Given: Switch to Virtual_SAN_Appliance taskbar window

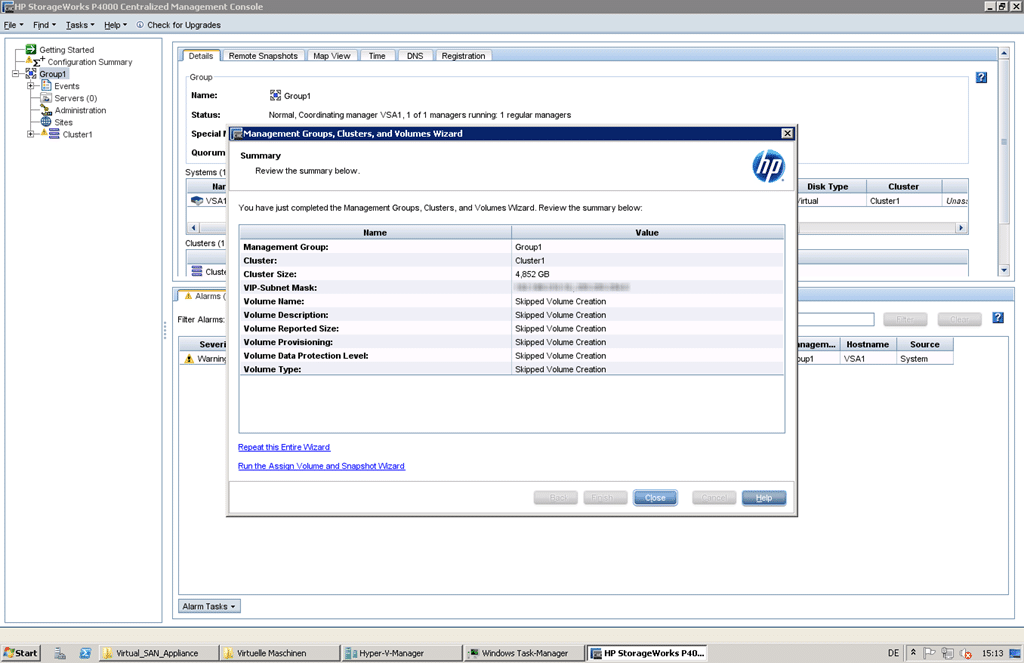Looking at the screenshot, I should [x=159, y=653].
